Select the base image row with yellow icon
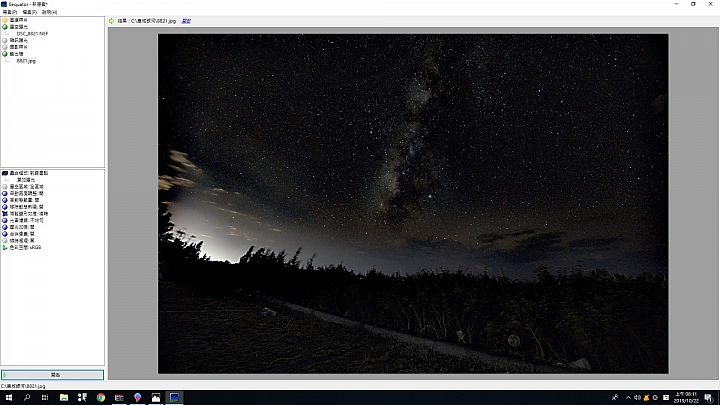This screenshot has height=405, width=720. 15,20
